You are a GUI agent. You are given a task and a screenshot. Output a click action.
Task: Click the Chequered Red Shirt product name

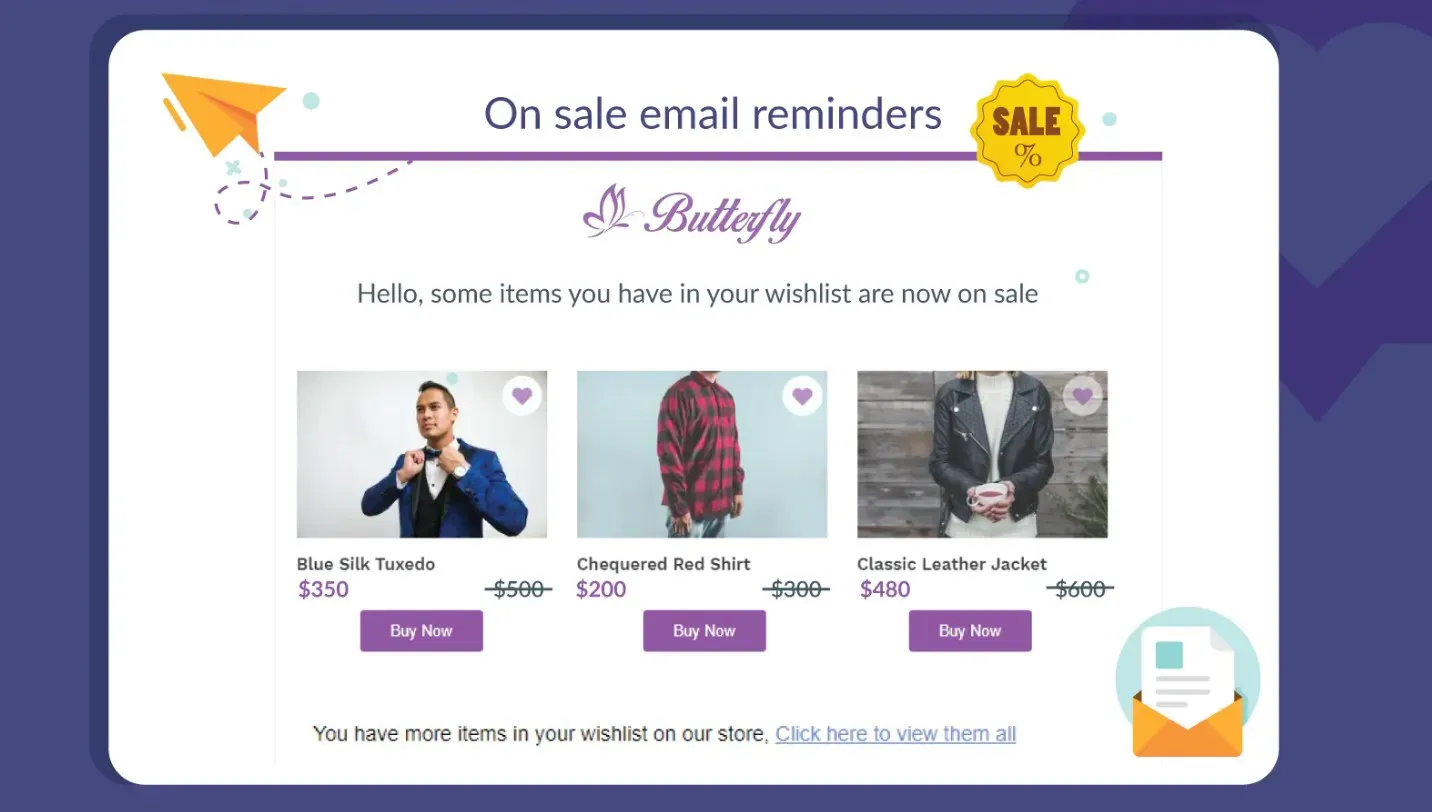click(663, 564)
